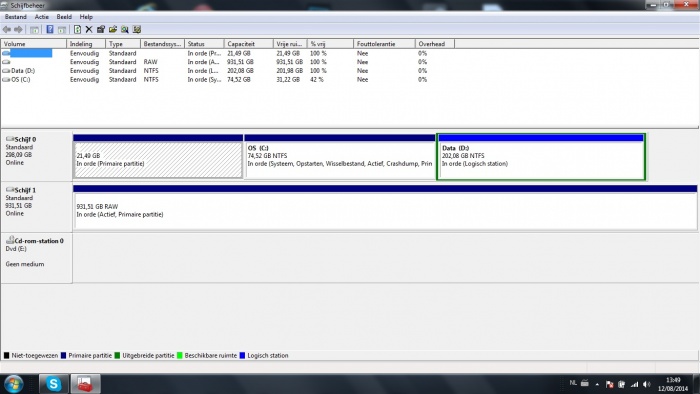Viewport: 700px width, 394px height.
Task: Open the Bestand menu
Action: tap(16, 17)
